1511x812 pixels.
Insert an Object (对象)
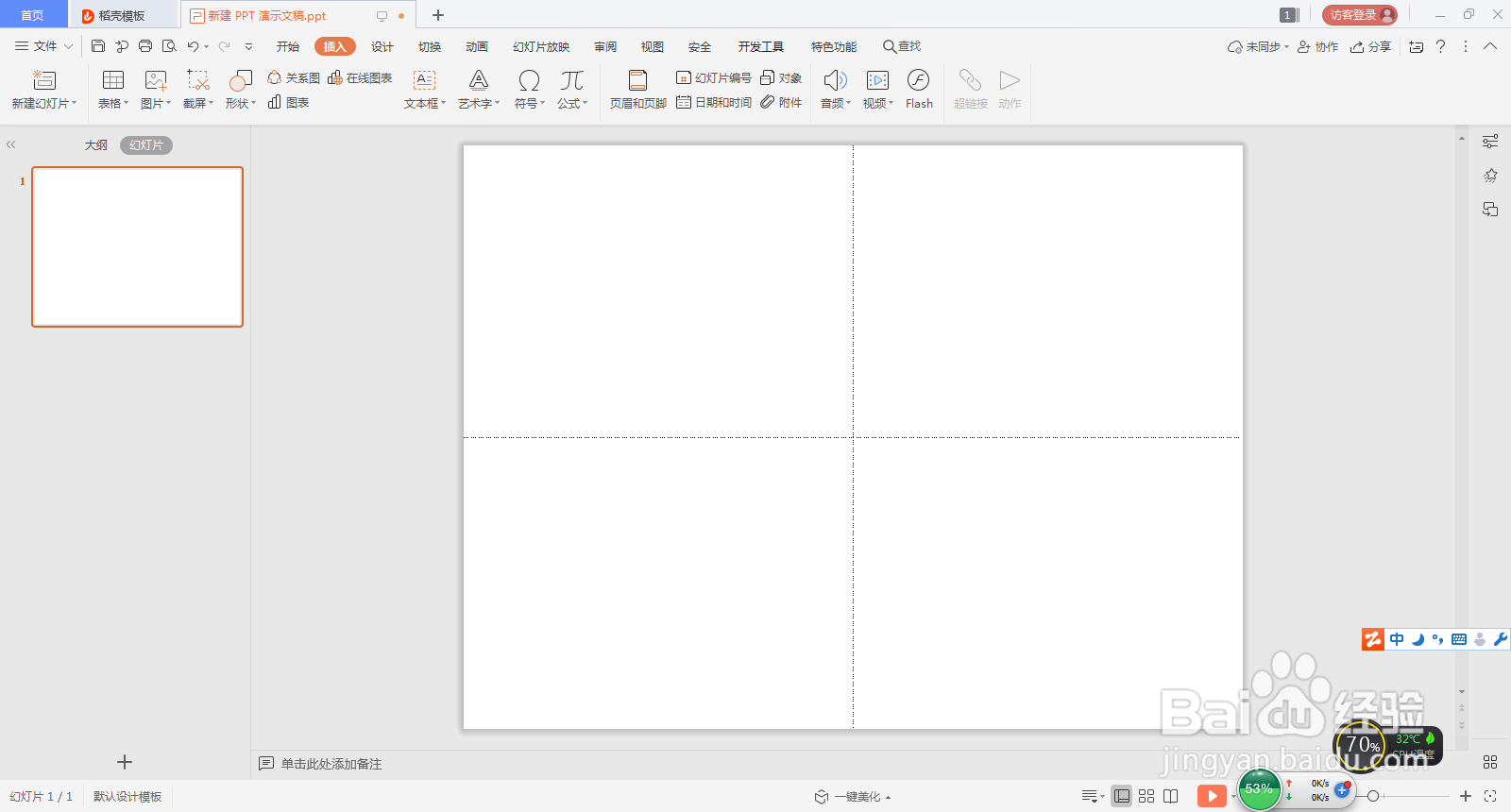click(x=781, y=77)
